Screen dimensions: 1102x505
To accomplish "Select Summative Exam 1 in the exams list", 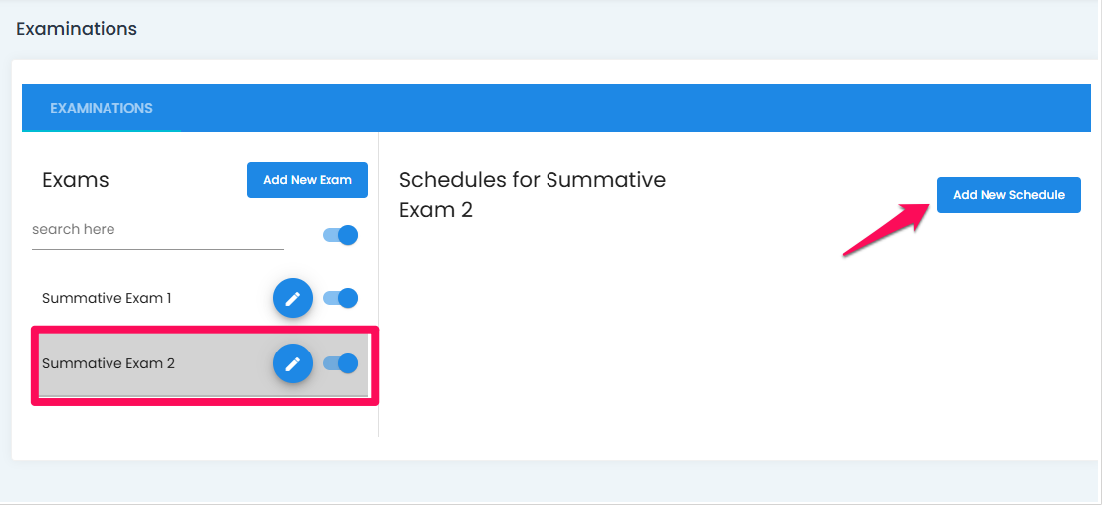I will coord(107,299).
